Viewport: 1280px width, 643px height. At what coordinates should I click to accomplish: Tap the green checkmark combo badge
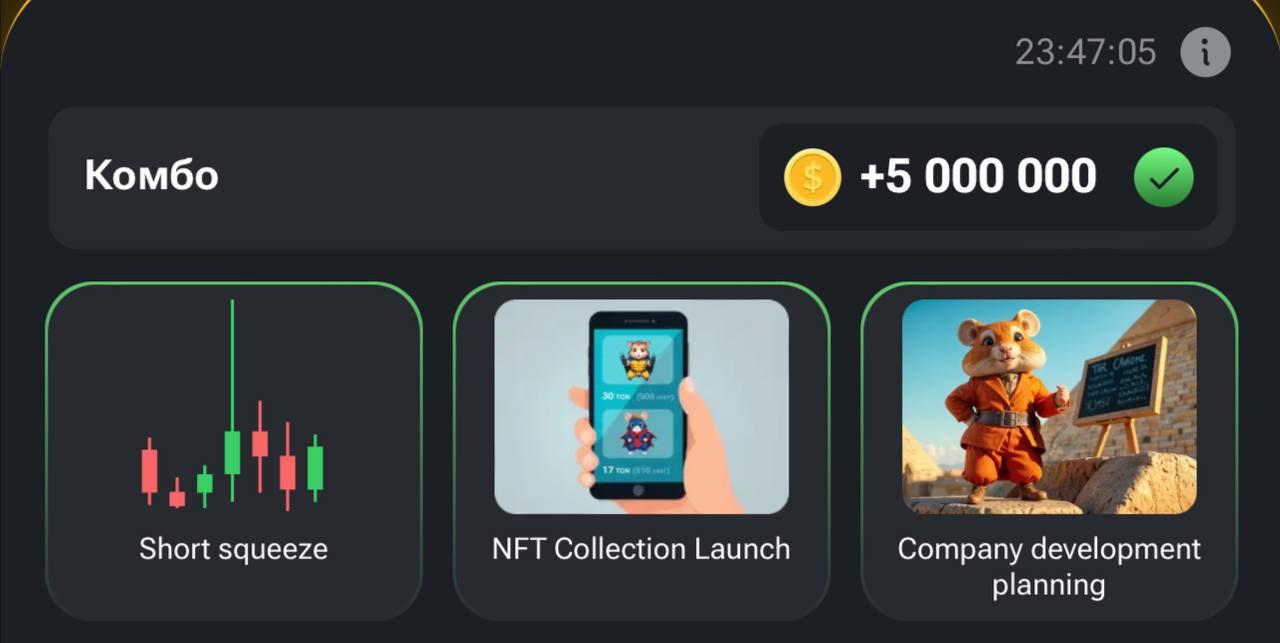pos(1164,178)
